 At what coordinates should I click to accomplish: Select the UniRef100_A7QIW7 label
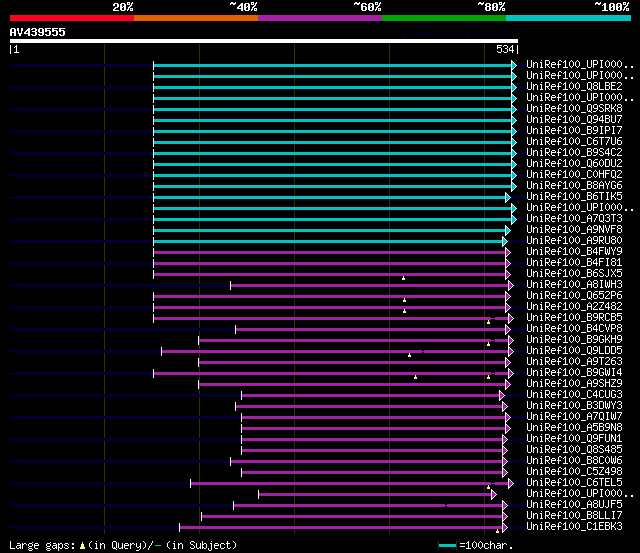574,417
